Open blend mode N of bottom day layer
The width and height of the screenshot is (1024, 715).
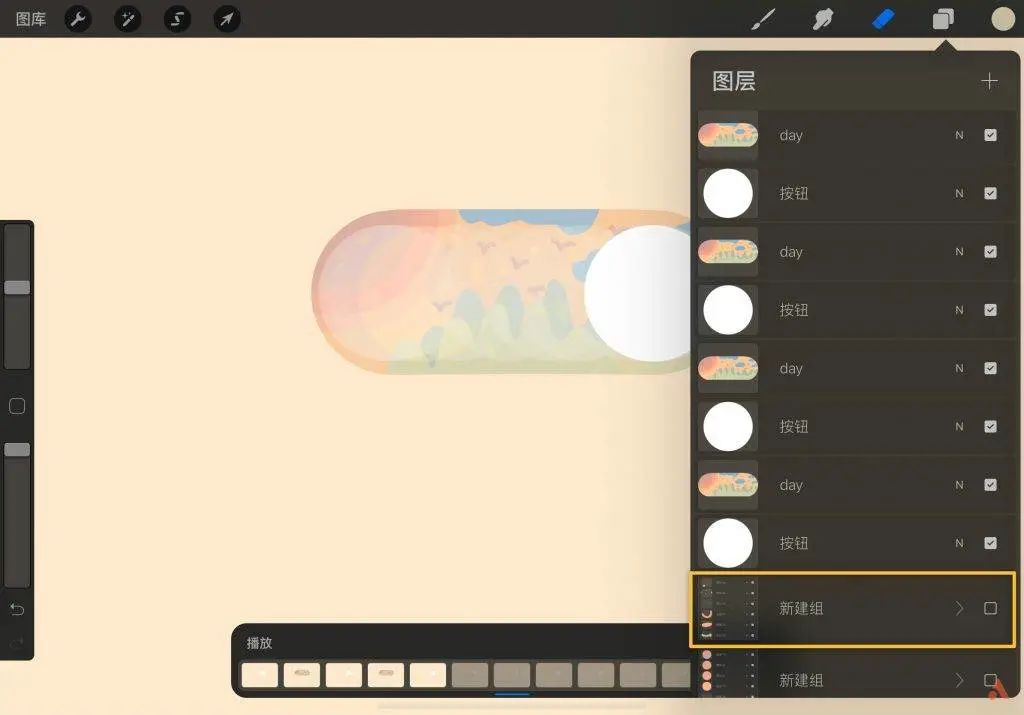(x=959, y=485)
